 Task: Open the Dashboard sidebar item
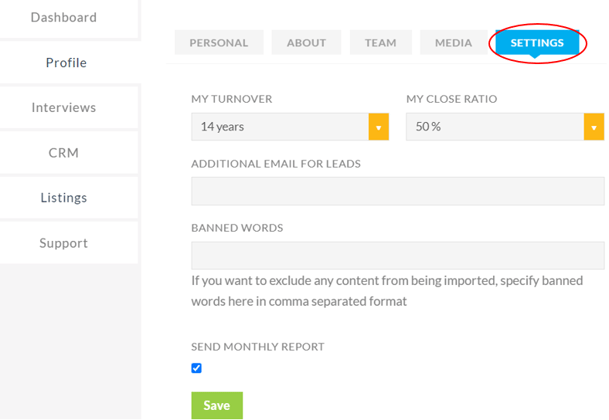point(69,18)
